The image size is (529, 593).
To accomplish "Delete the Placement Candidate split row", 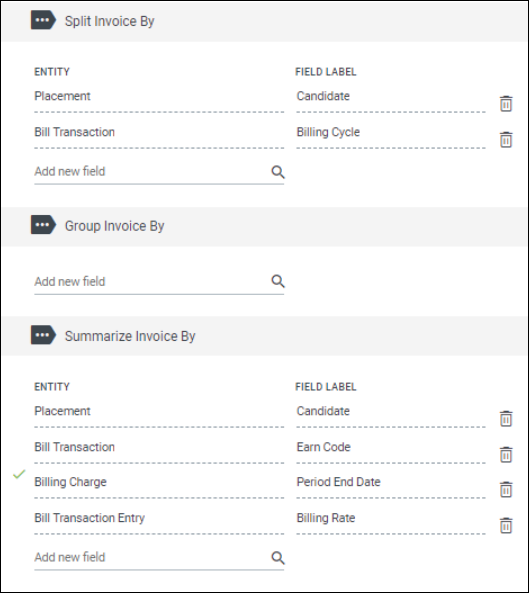I will point(506,104).
